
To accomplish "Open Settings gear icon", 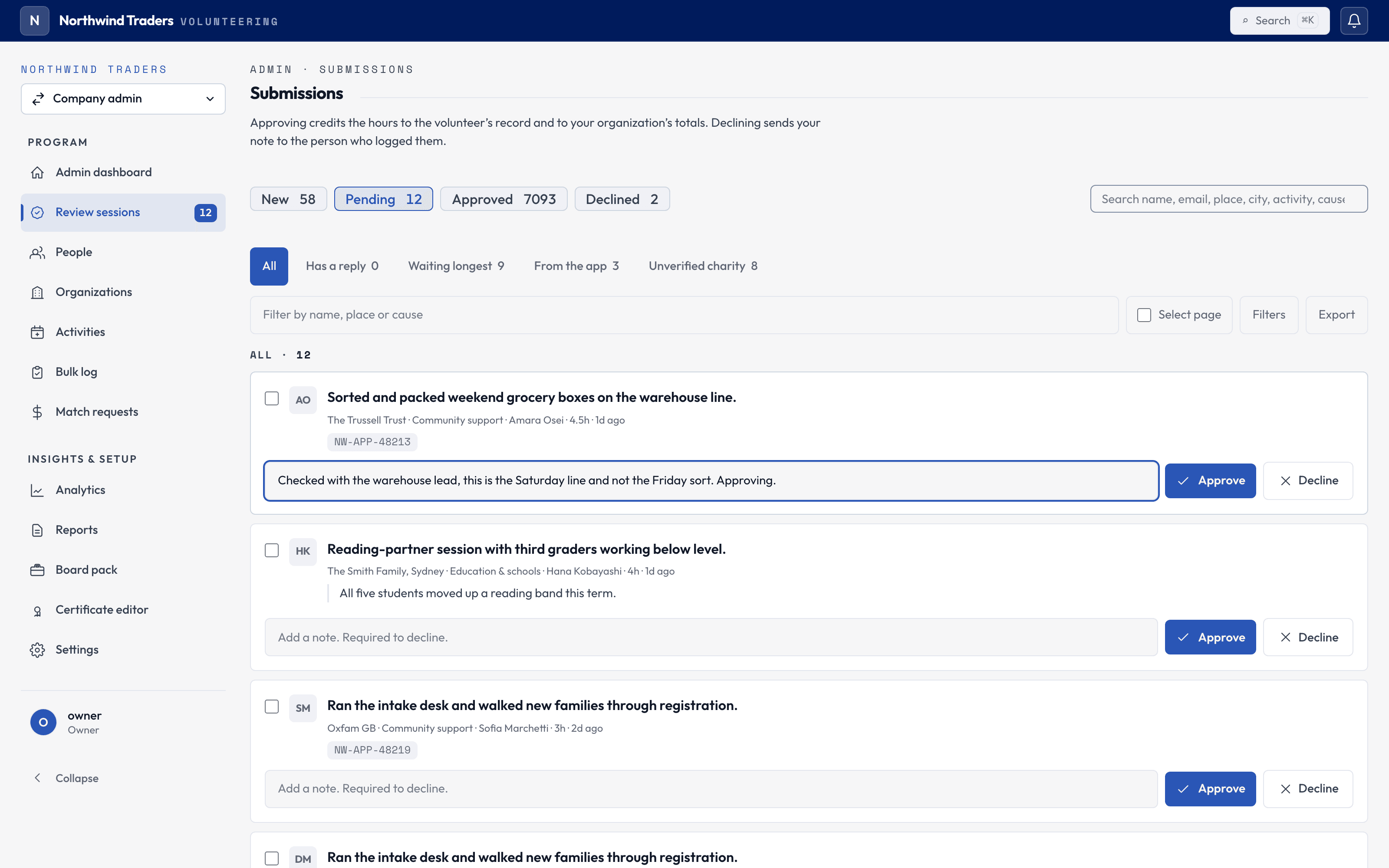I will click(37, 650).
